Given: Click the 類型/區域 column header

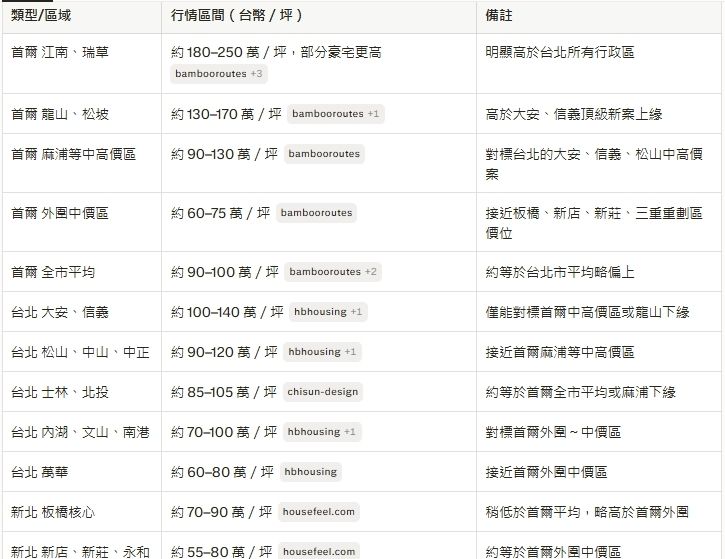Looking at the screenshot, I should coord(41,16).
